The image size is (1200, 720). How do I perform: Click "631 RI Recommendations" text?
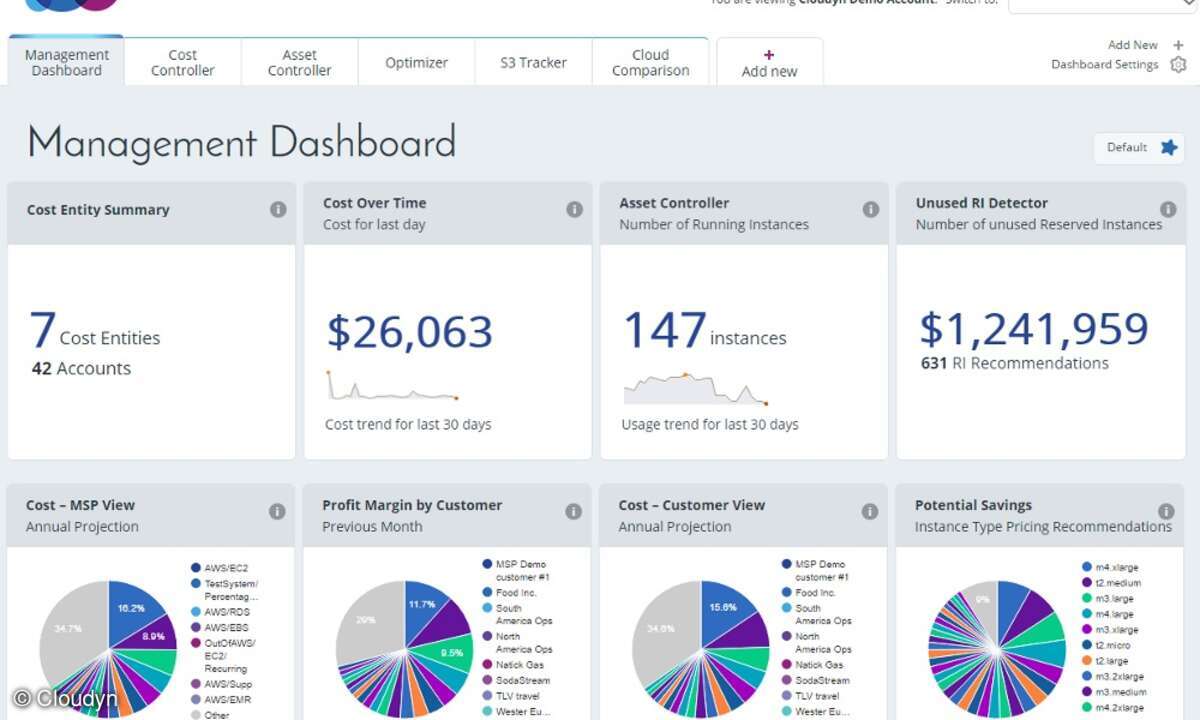click(x=1014, y=363)
